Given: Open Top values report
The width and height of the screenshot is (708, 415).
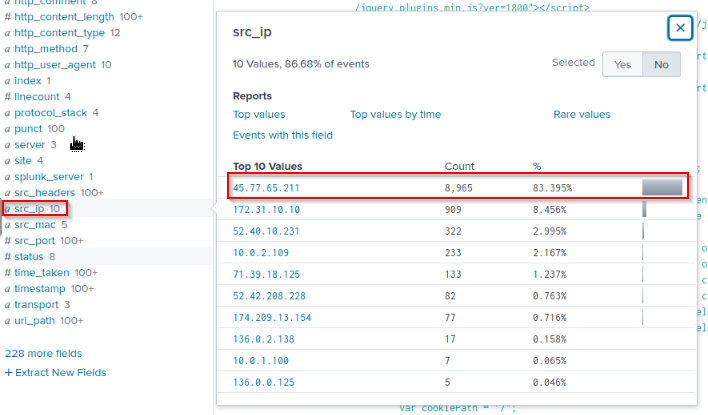Looking at the screenshot, I should [259, 115].
